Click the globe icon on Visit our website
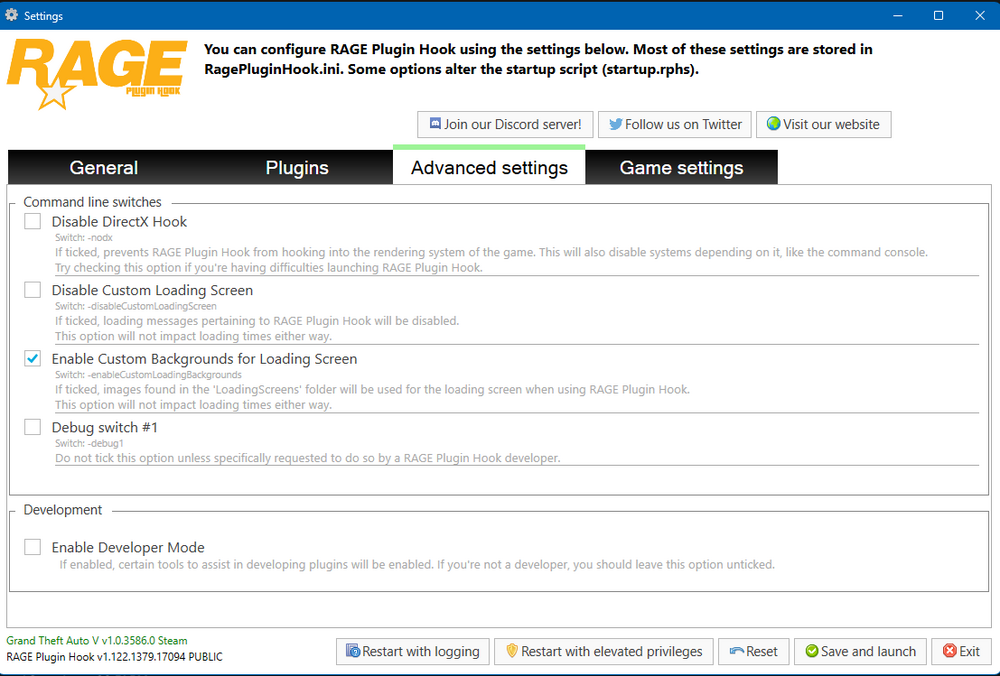The image size is (1000, 676). (774, 124)
